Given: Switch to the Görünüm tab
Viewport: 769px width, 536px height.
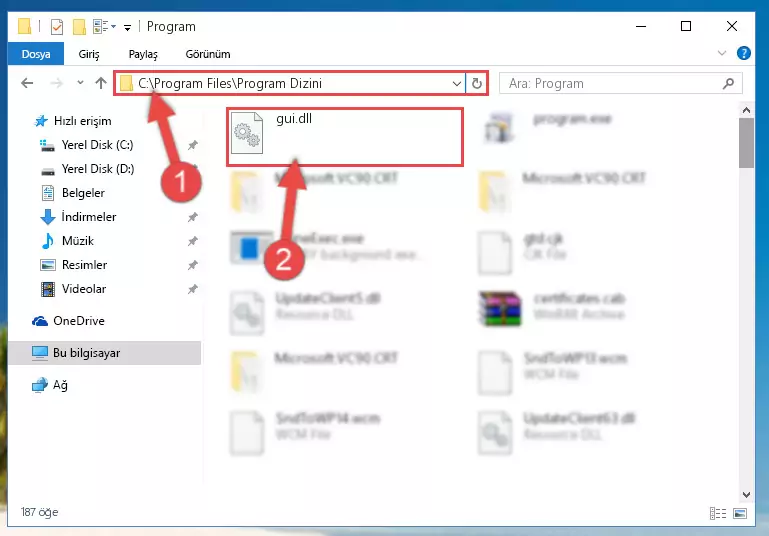Looking at the screenshot, I should pyautogui.click(x=207, y=54).
